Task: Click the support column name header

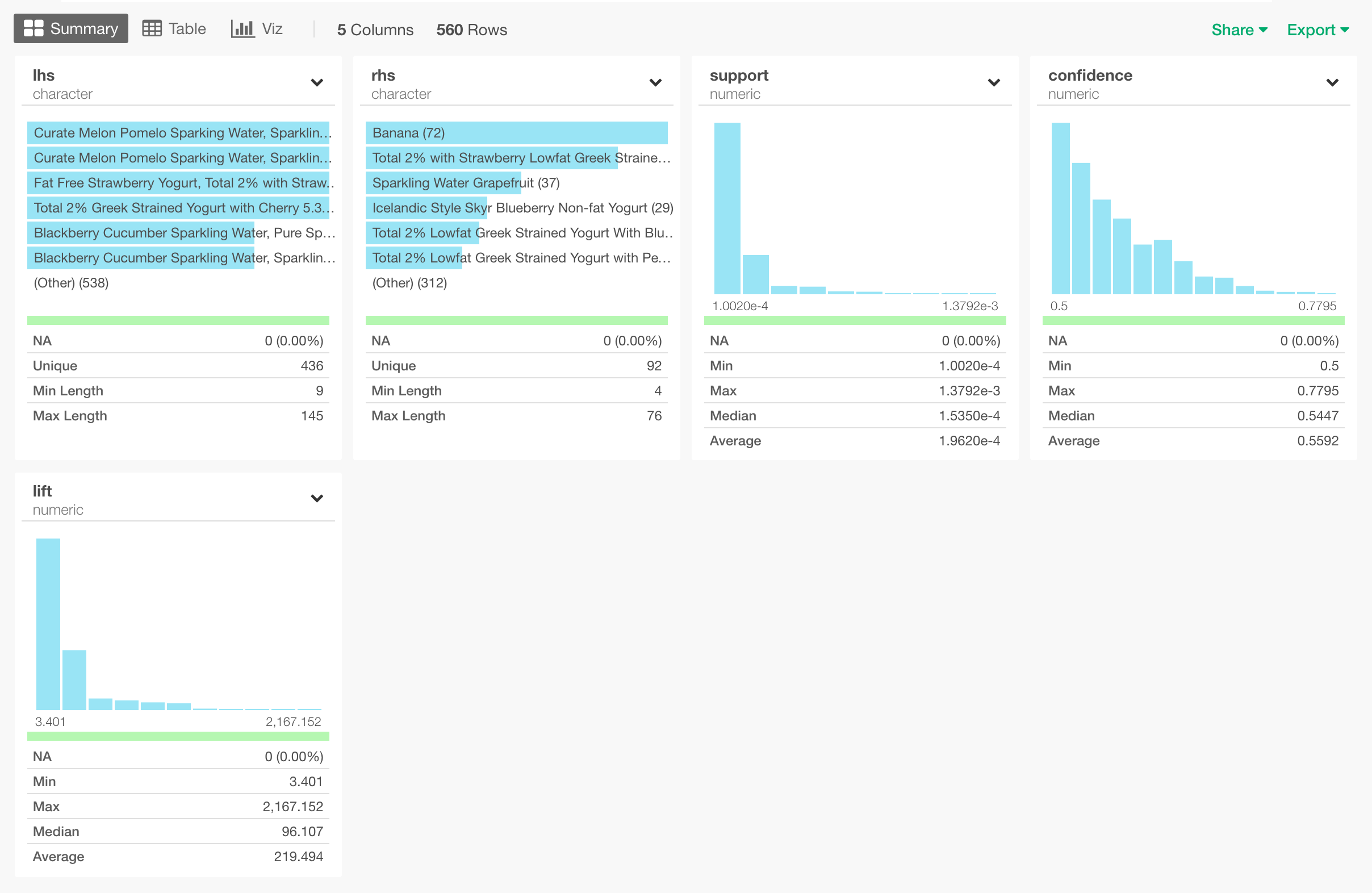Action: tap(739, 76)
